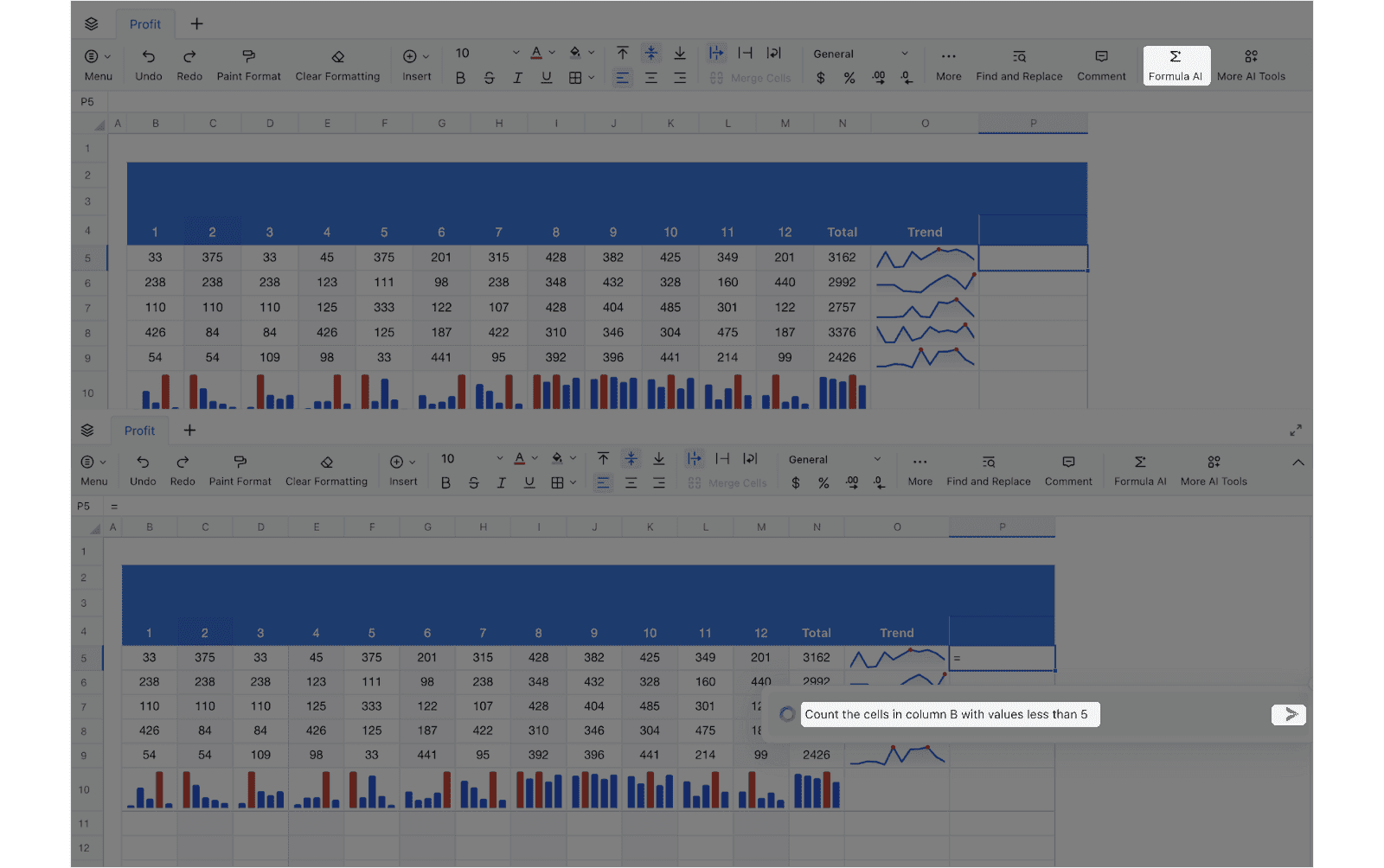Open the Menu button options
Screen dimensions: 1384x868
[x=97, y=64]
